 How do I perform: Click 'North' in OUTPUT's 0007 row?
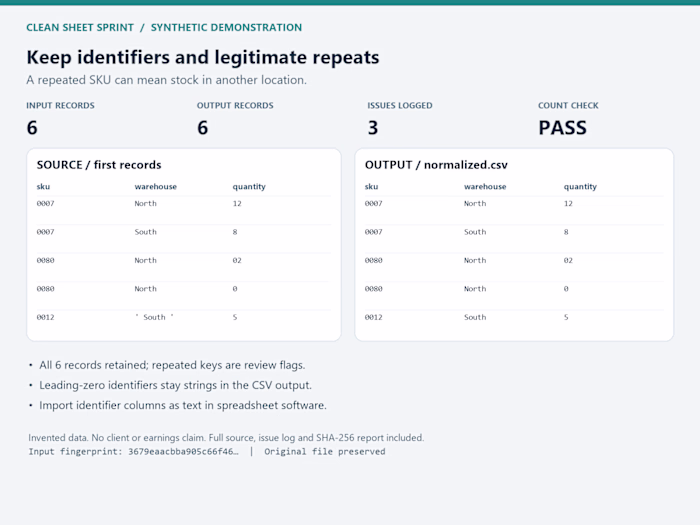(x=475, y=204)
